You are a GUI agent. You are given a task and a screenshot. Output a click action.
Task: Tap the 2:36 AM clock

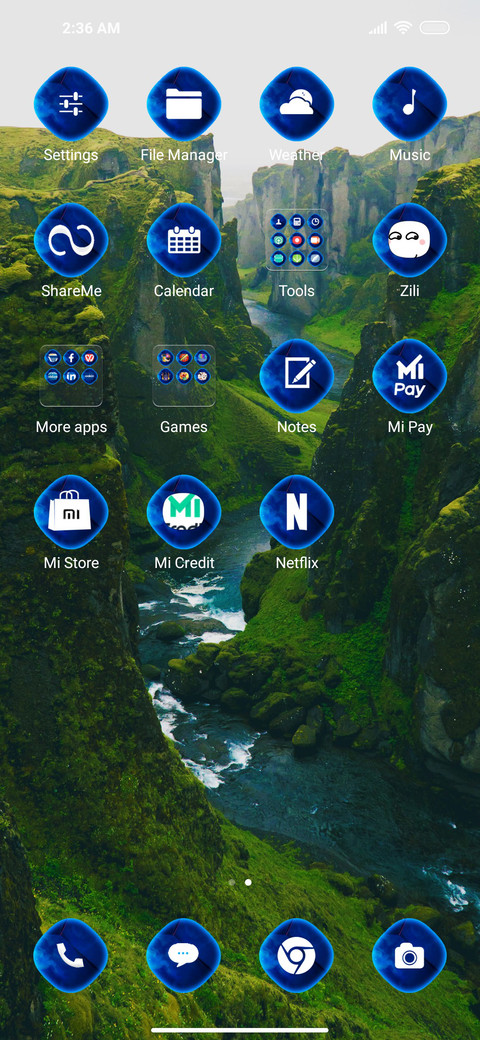coord(91,28)
